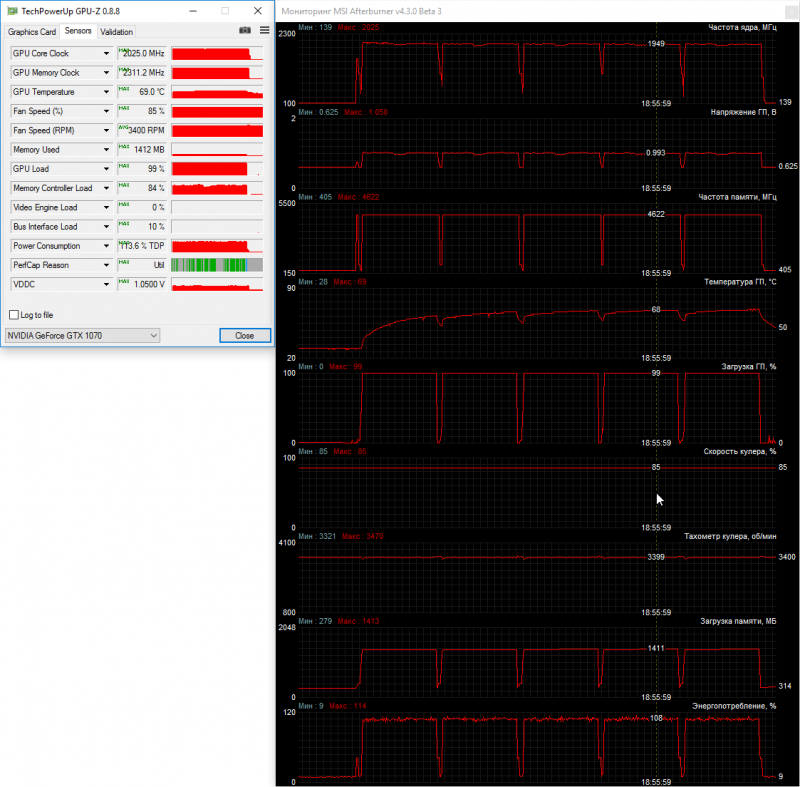The image size is (800, 787).
Task: Click the MAX indicator beside GPU Load value
Action: [x=124, y=166]
